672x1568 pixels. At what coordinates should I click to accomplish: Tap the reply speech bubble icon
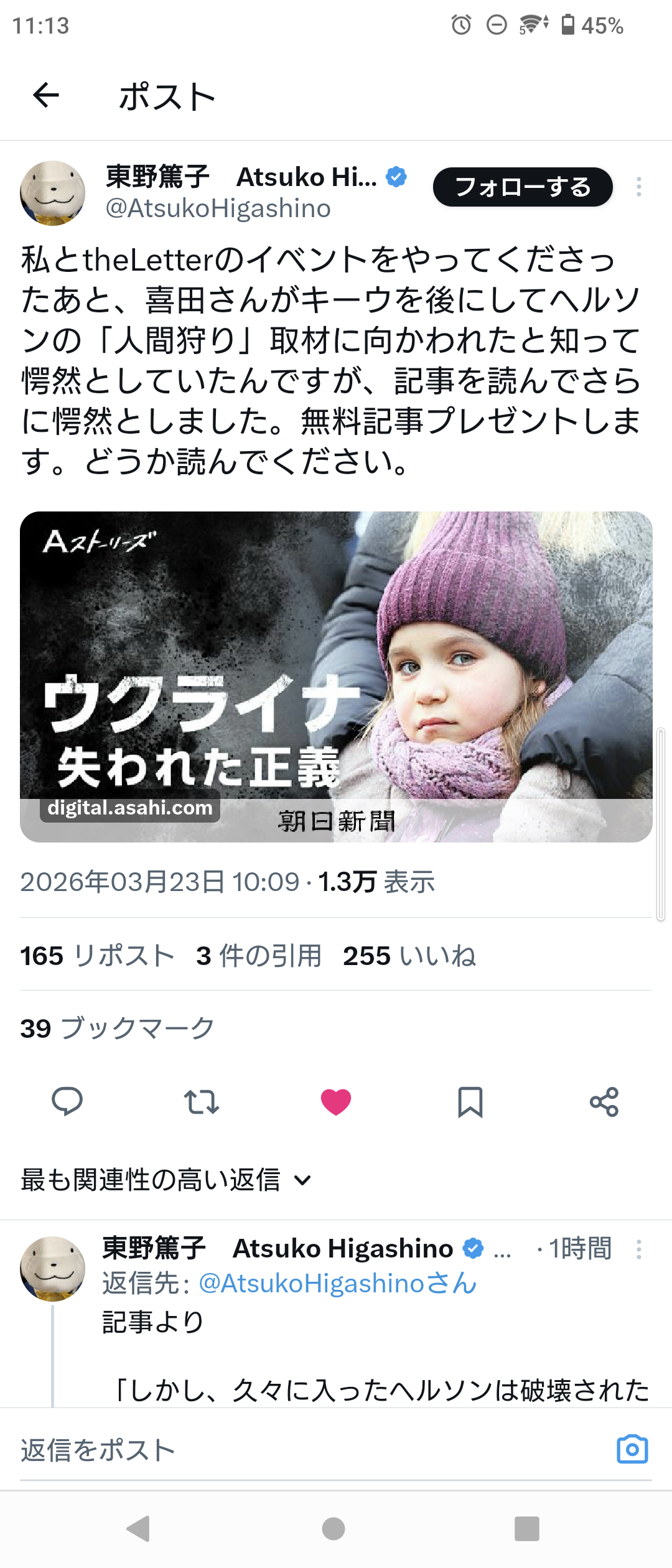click(x=67, y=1101)
